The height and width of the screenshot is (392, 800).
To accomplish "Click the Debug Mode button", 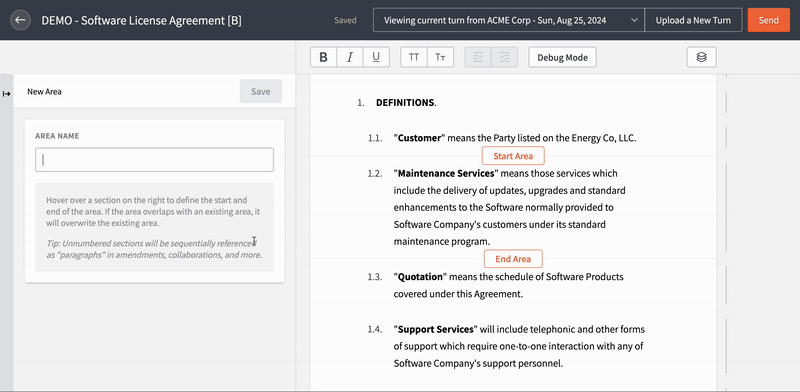I will (562, 57).
